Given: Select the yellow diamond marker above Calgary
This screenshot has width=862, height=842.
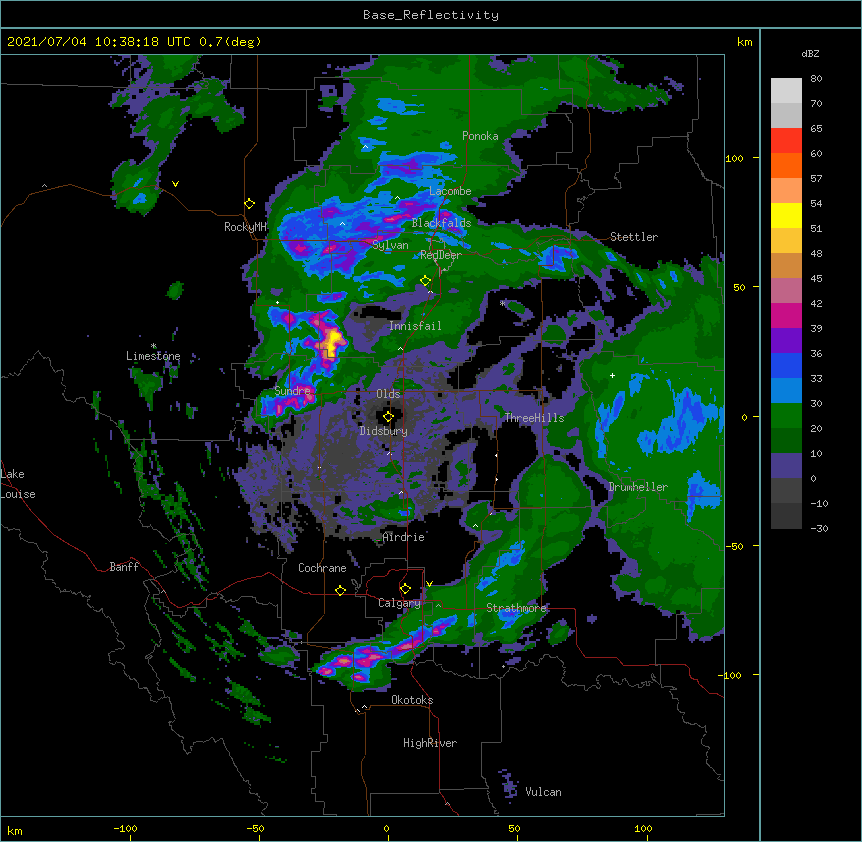Looking at the screenshot, I should [405, 589].
